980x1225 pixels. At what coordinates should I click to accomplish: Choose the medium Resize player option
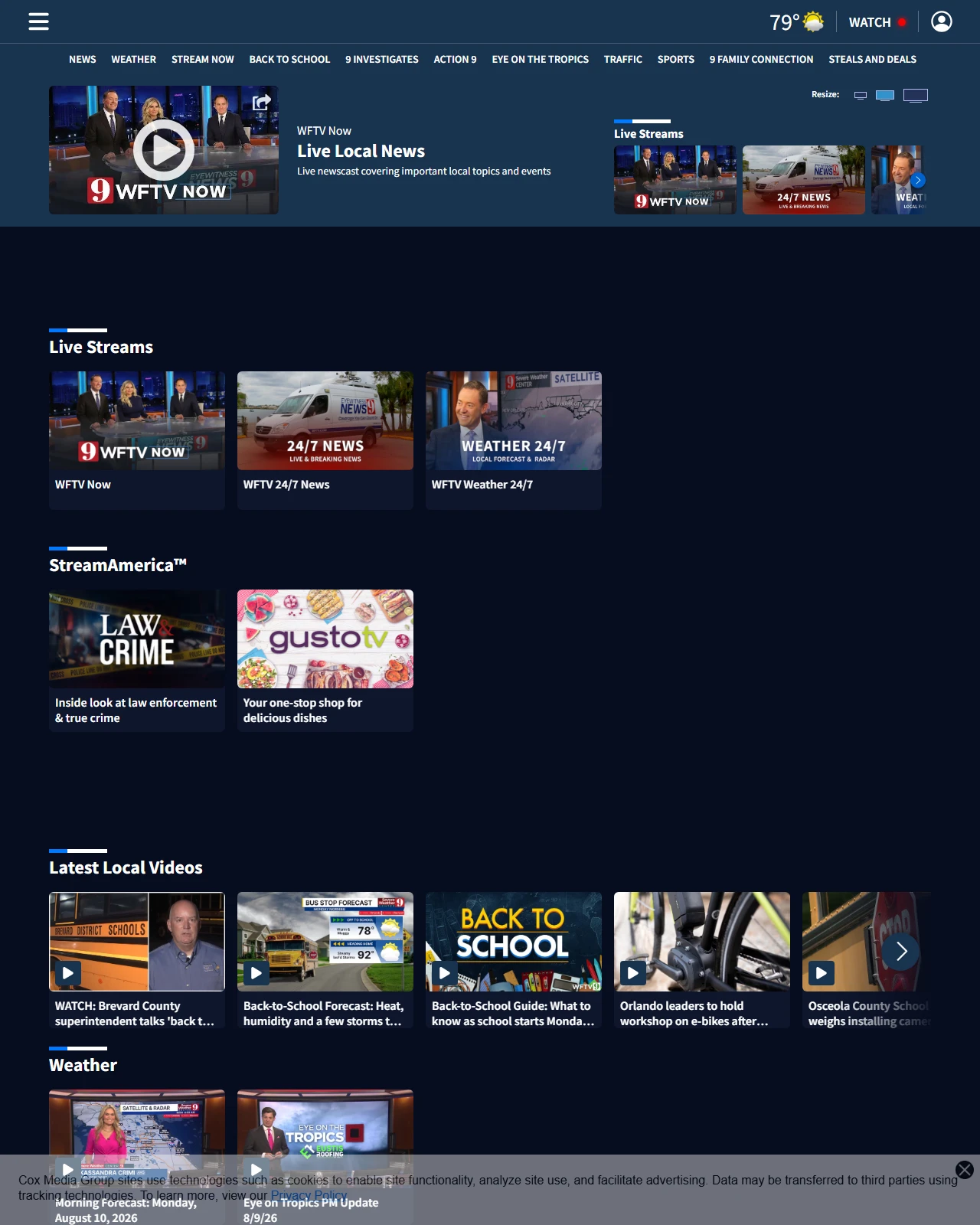click(x=885, y=95)
